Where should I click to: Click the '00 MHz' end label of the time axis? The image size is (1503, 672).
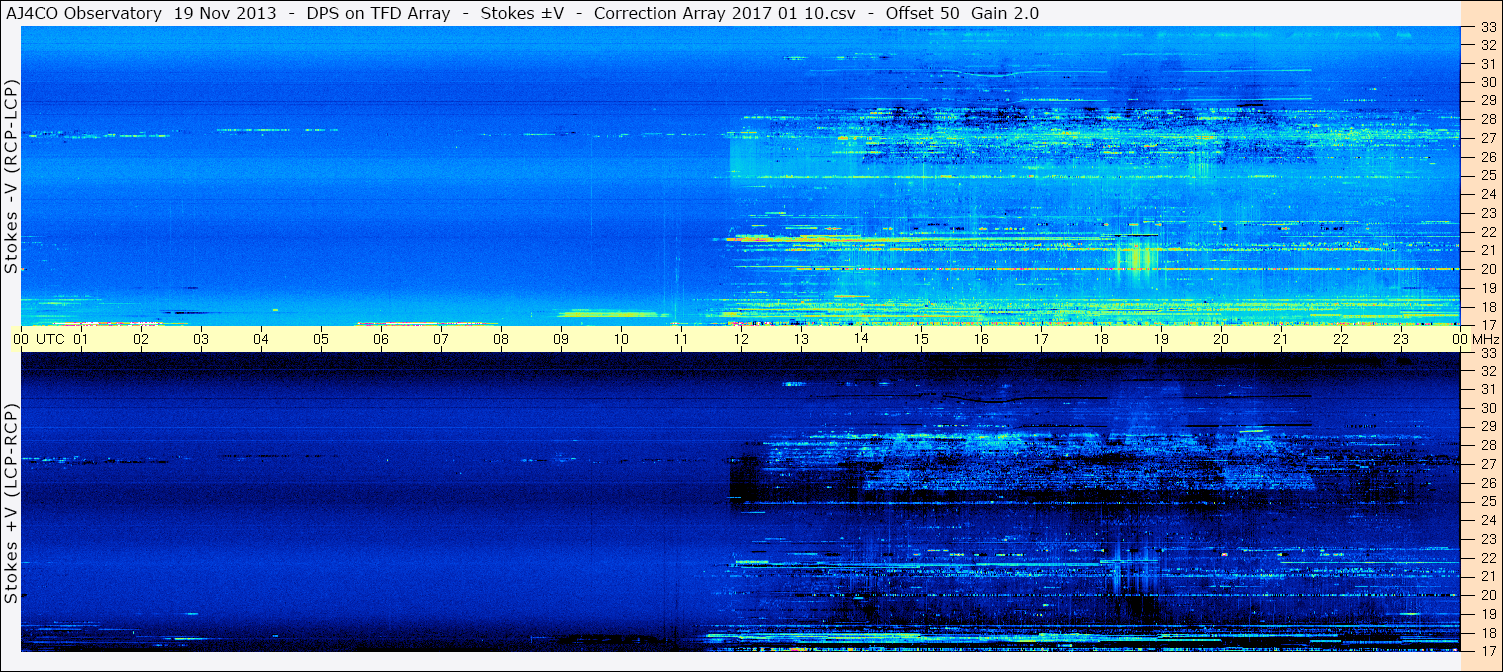(1475, 339)
